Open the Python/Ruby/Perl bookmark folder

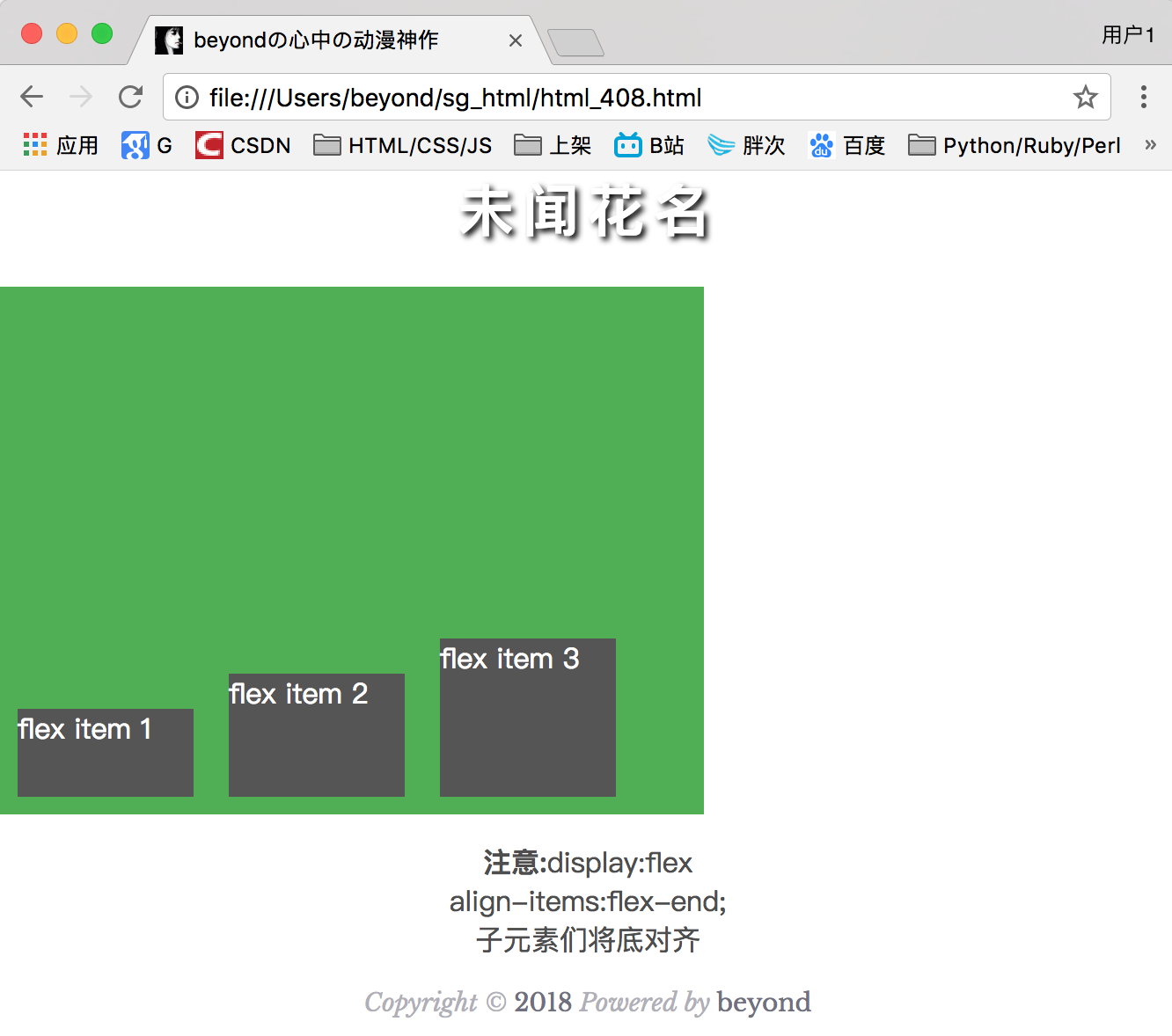point(1015,145)
